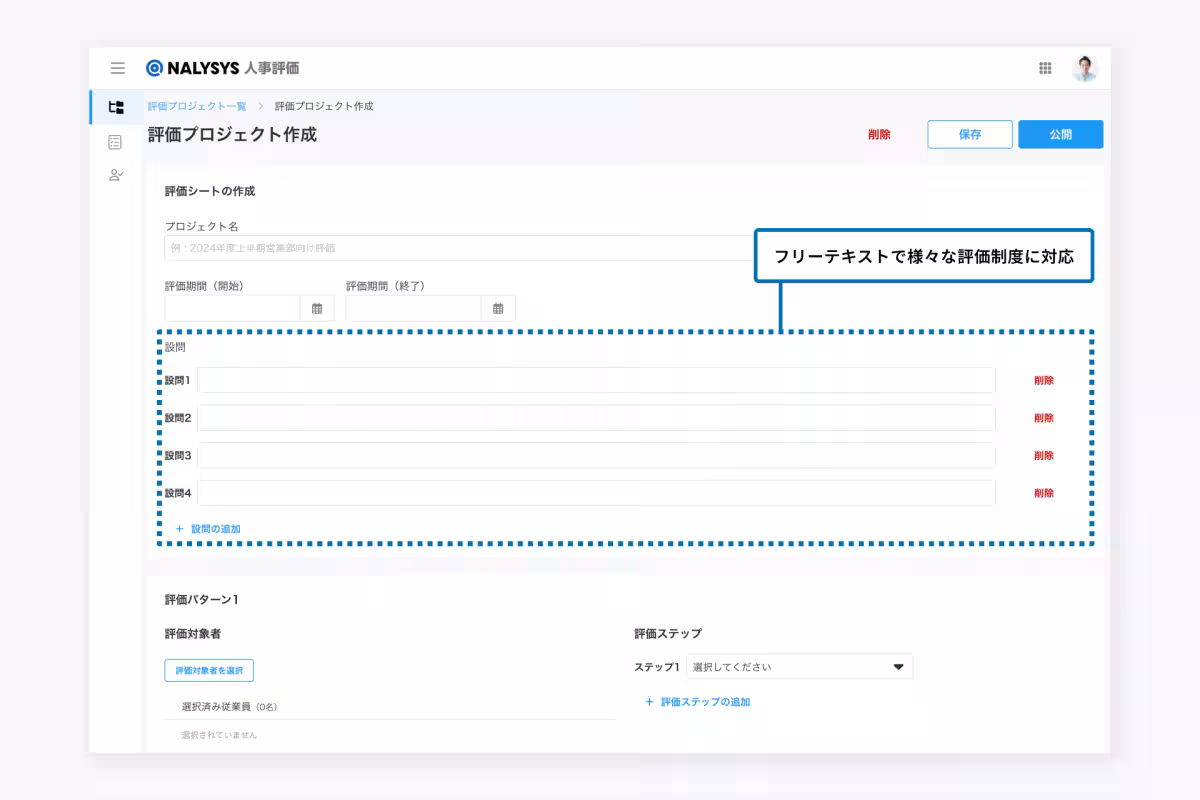Open the hamburger navigation menu
This screenshot has height=800, width=1200.
click(118, 68)
